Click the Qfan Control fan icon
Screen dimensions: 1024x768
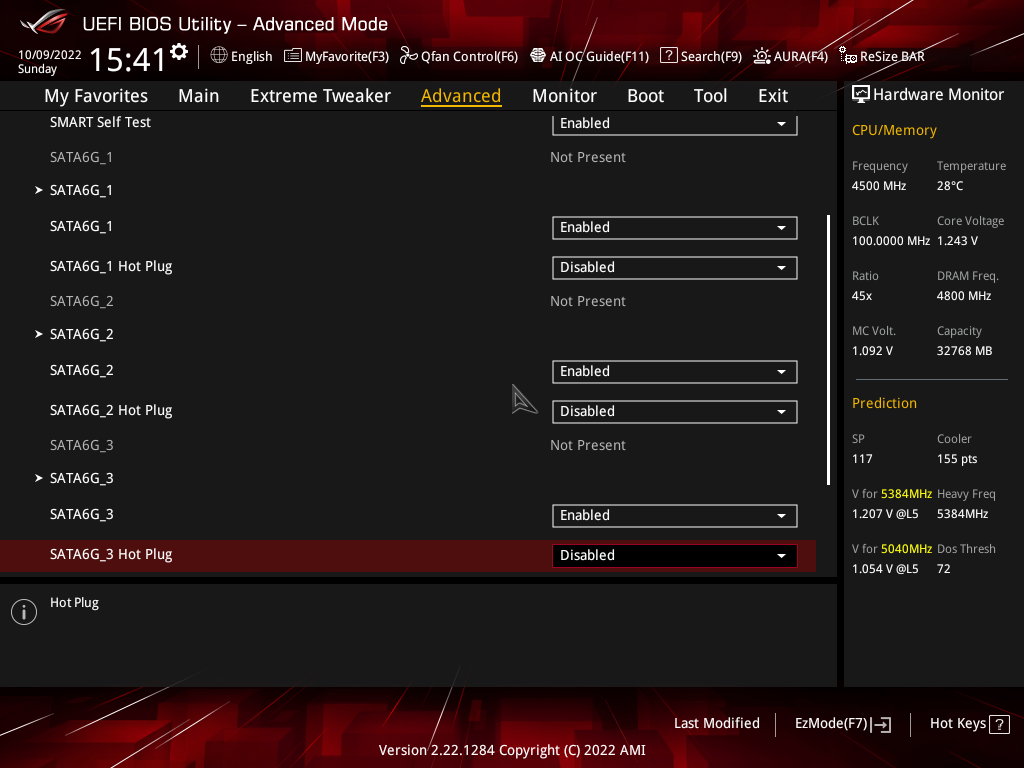click(409, 56)
